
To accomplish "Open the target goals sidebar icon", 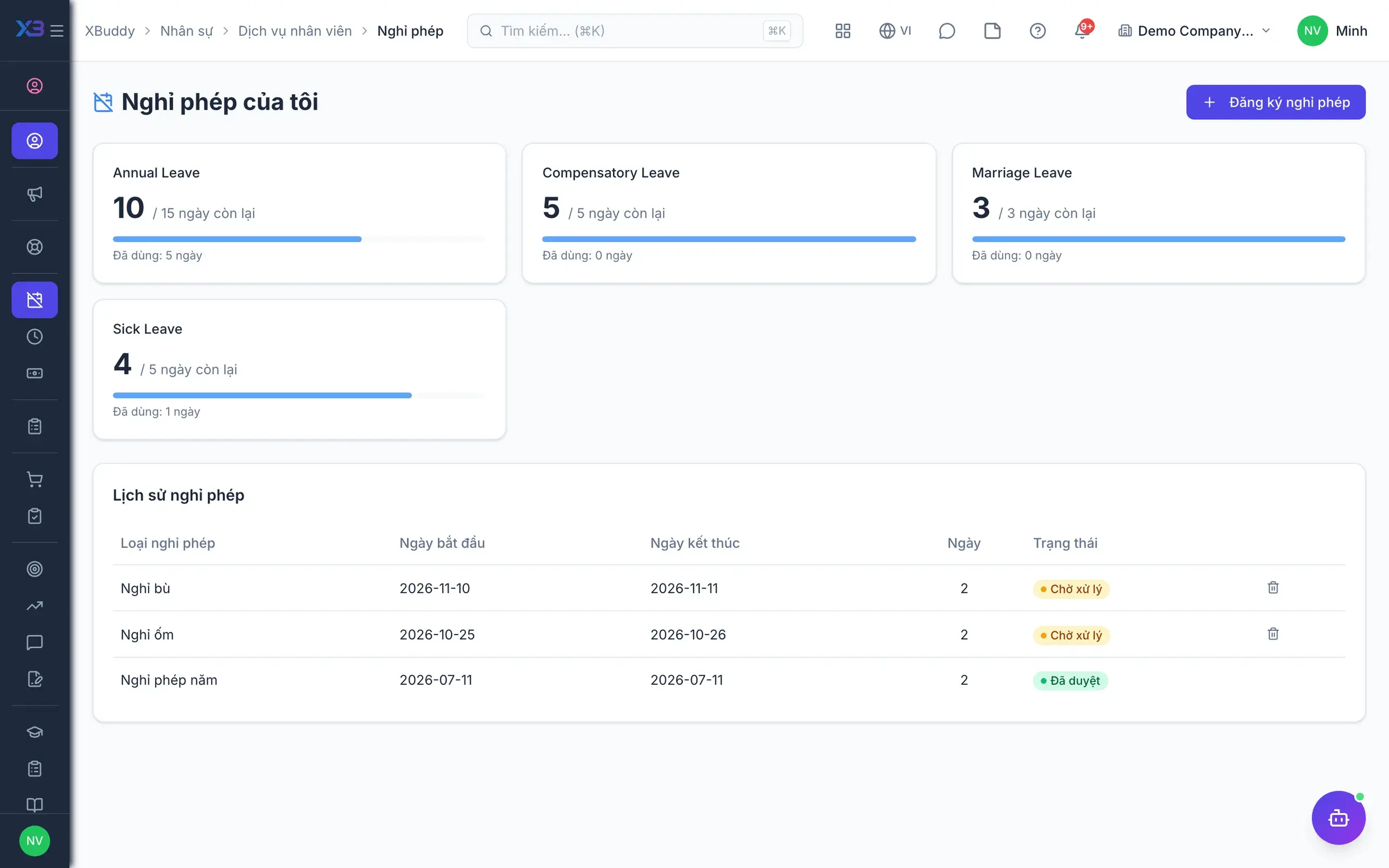I will 34,569.
